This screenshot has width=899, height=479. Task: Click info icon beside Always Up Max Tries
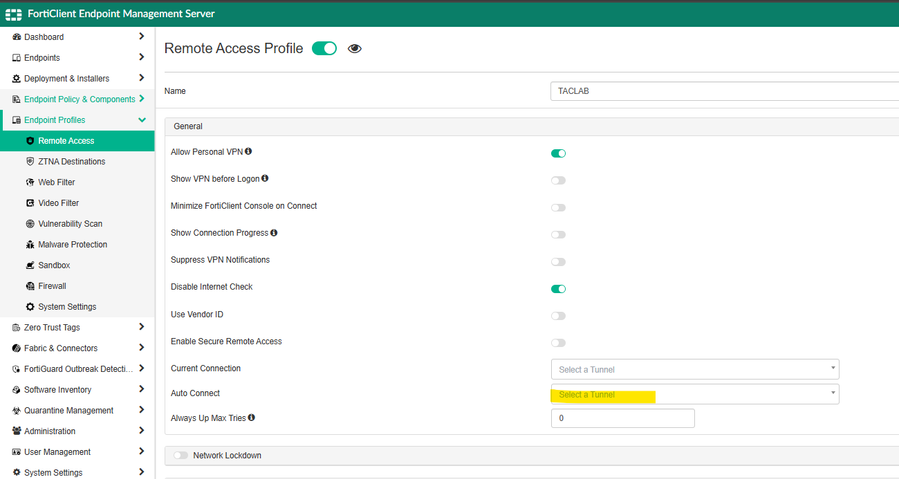click(252, 418)
